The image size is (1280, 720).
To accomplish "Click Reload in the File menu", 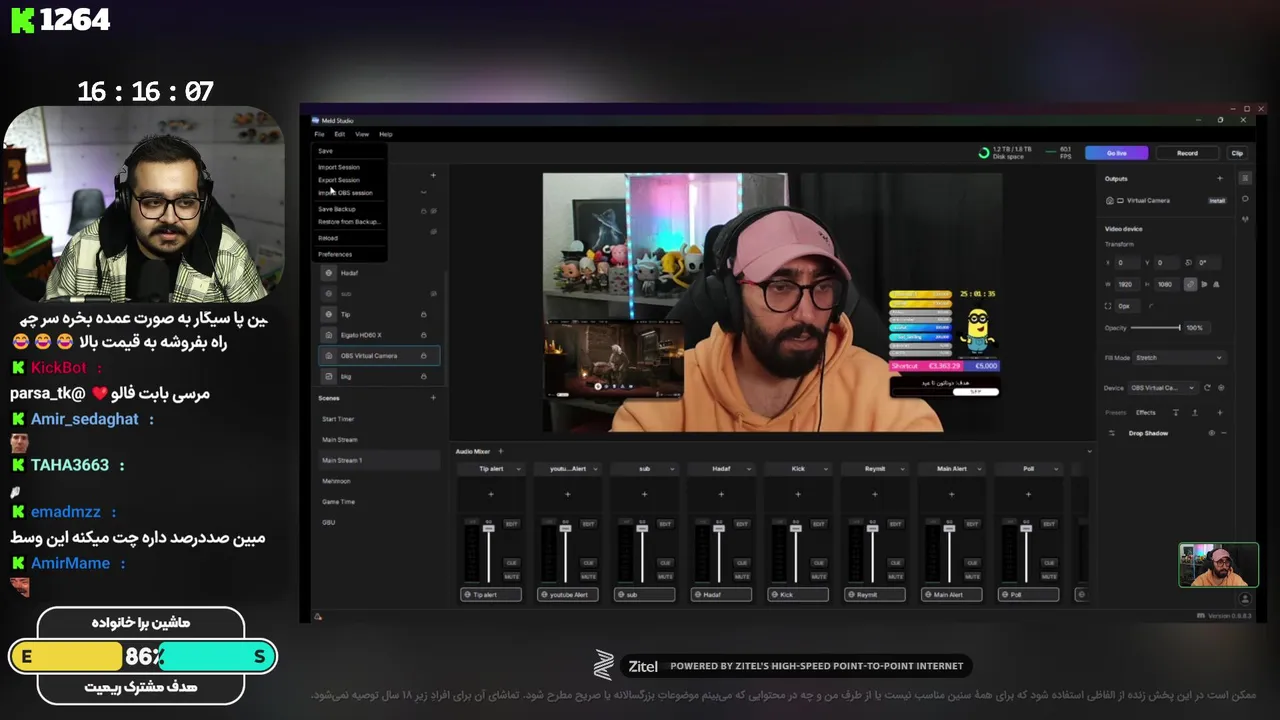I will pyautogui.click(x=328, y=238).
